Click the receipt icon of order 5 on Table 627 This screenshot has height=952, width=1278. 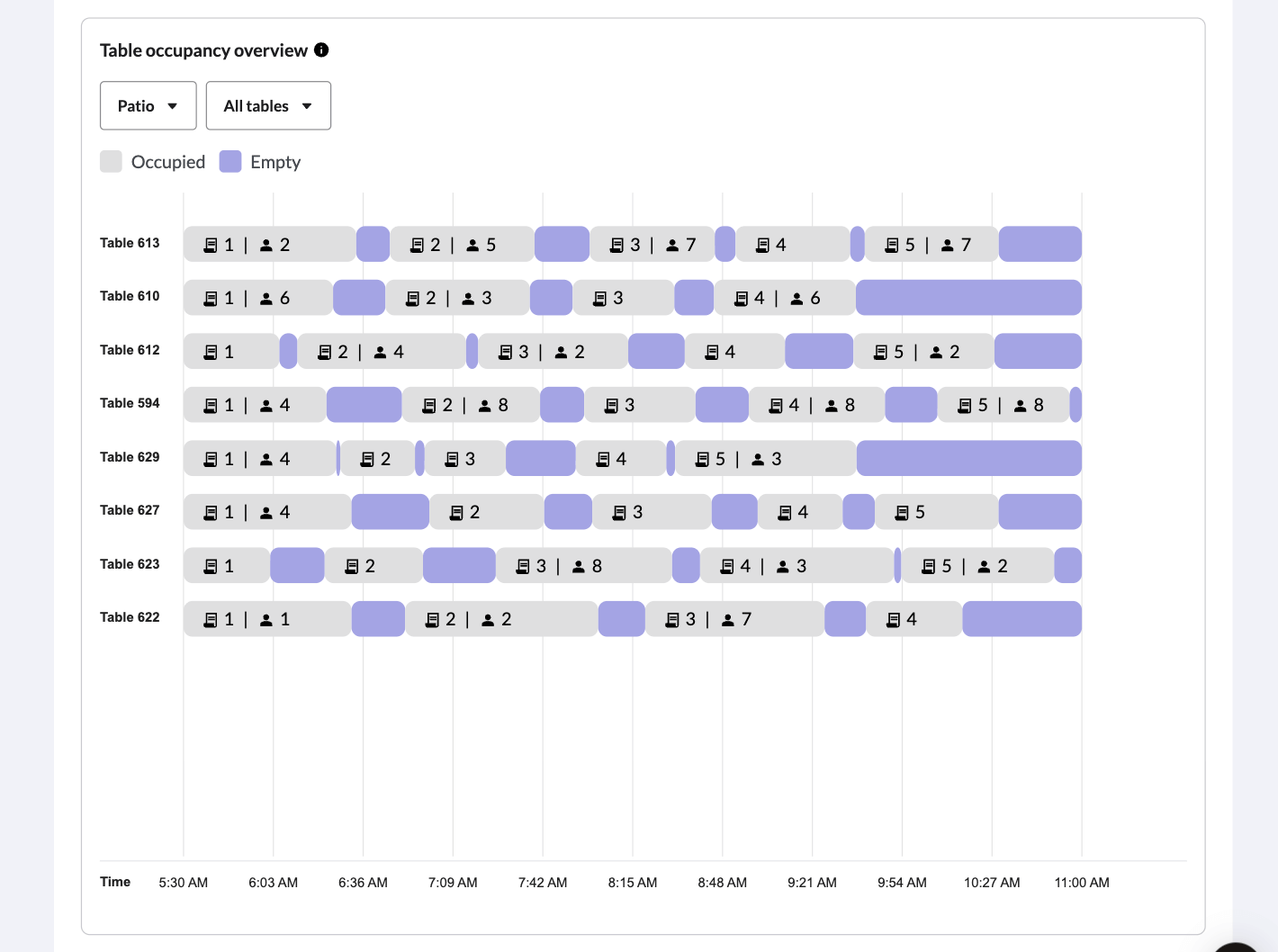click(902, 512)
